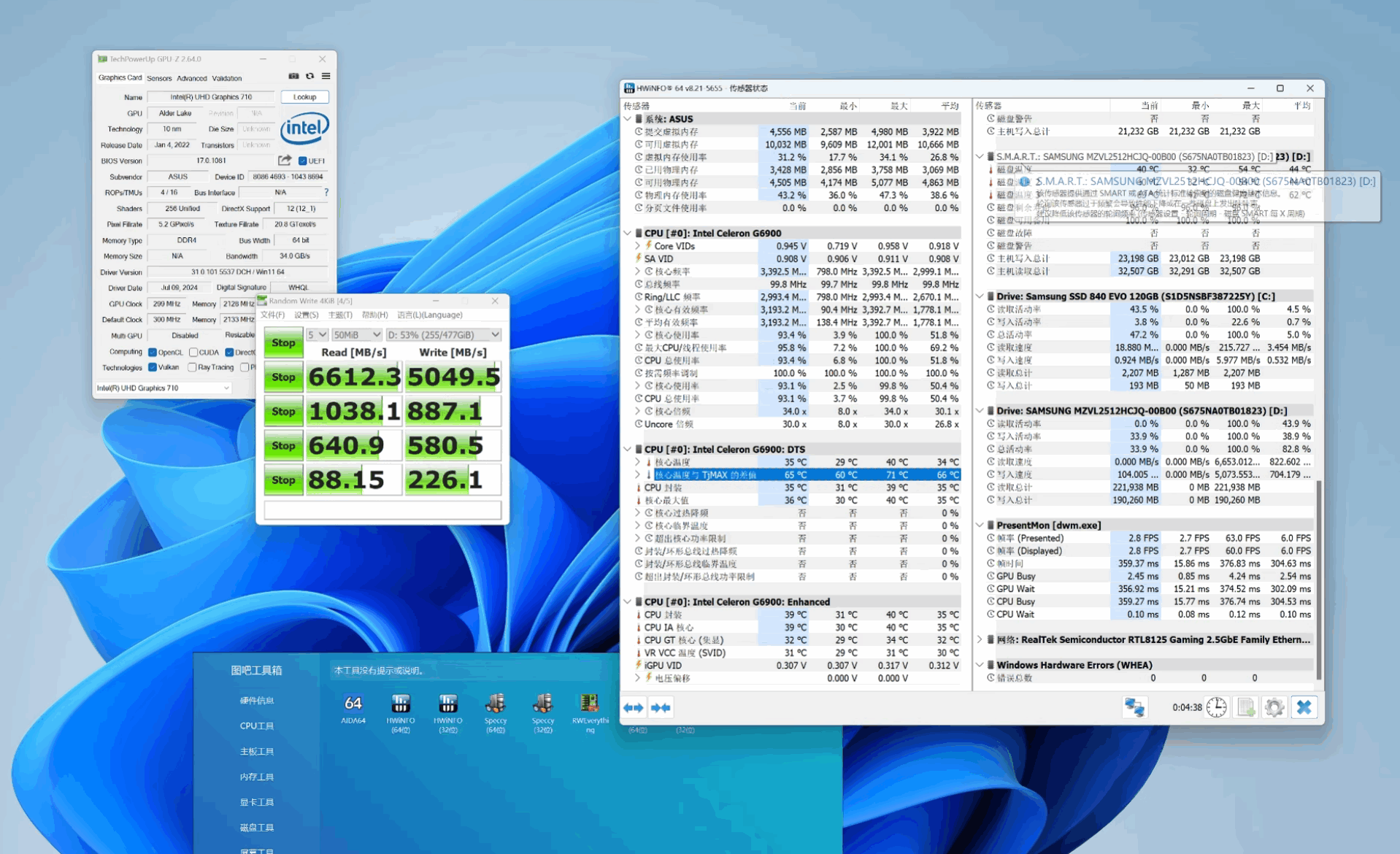1400x854 pixels.
Task: Launch Speccy (32位) from the toolbox
Action: click(x=543, y=713)
